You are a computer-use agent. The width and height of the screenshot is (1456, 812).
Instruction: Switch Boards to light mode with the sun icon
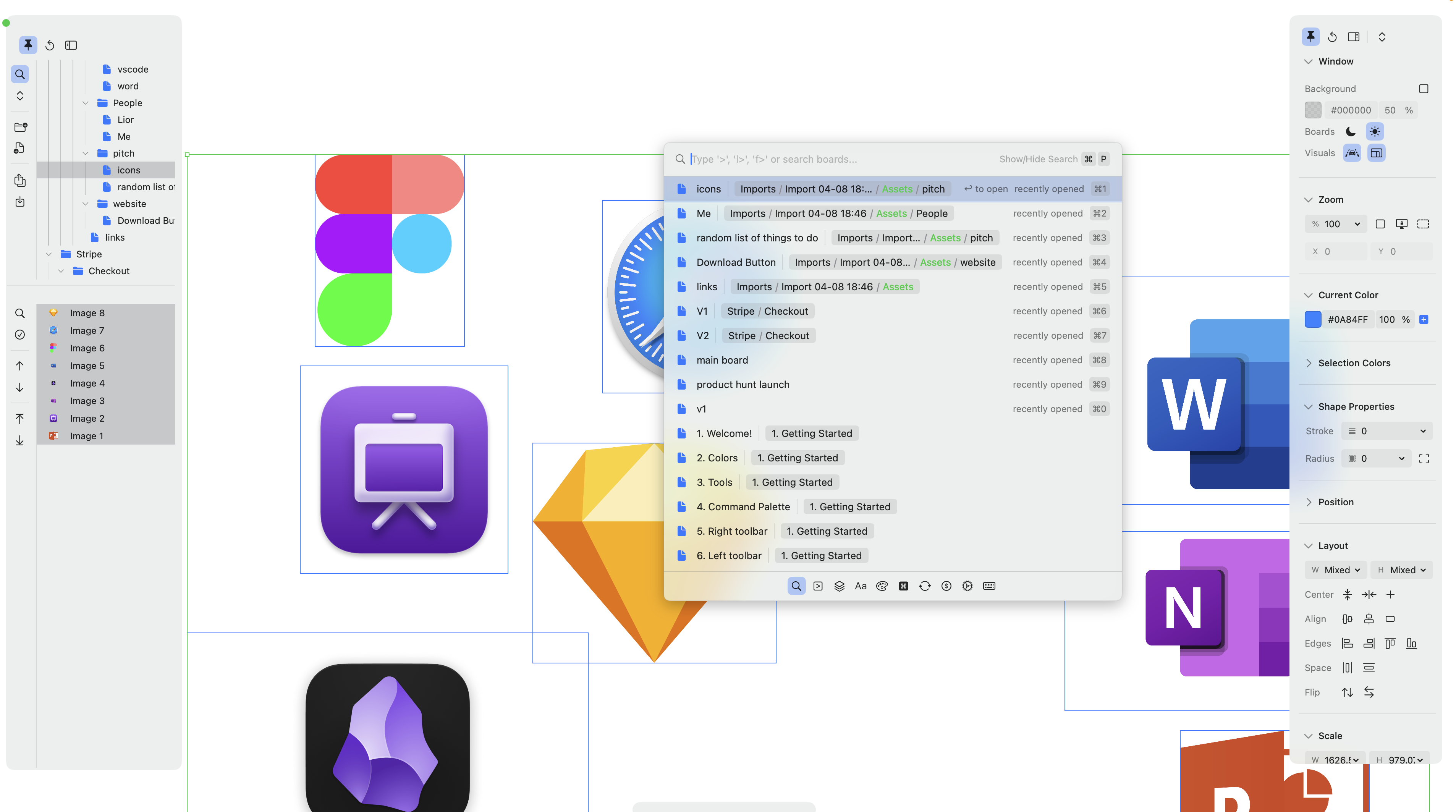point(1375,132)
